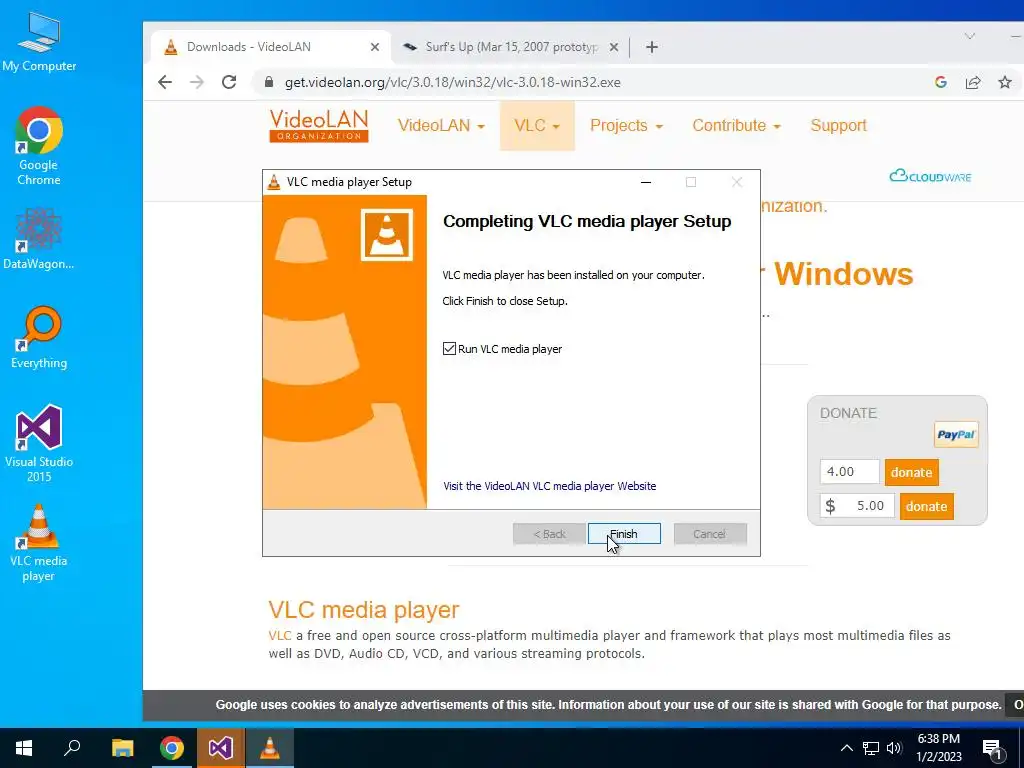Reload the current page

(x=229, y=82)
